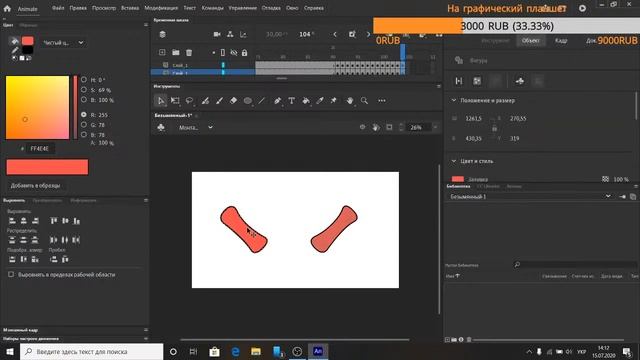The height and width of the screenshot is (360, 640).
Task: Open the color type dropdown
Action: pyautogui.click(x=64, y=42)
